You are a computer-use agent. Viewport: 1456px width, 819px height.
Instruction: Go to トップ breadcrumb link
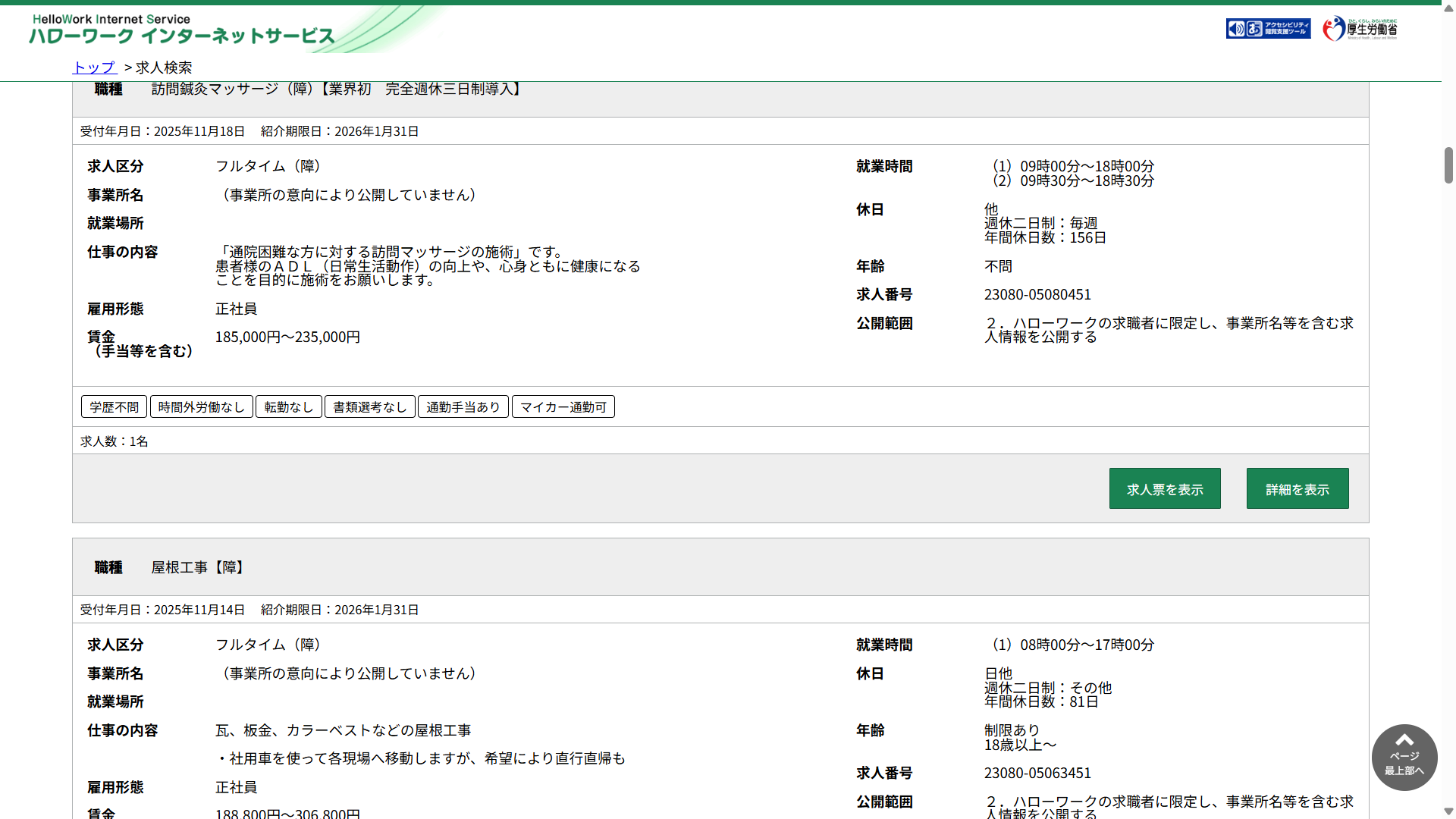click(94, 67)
